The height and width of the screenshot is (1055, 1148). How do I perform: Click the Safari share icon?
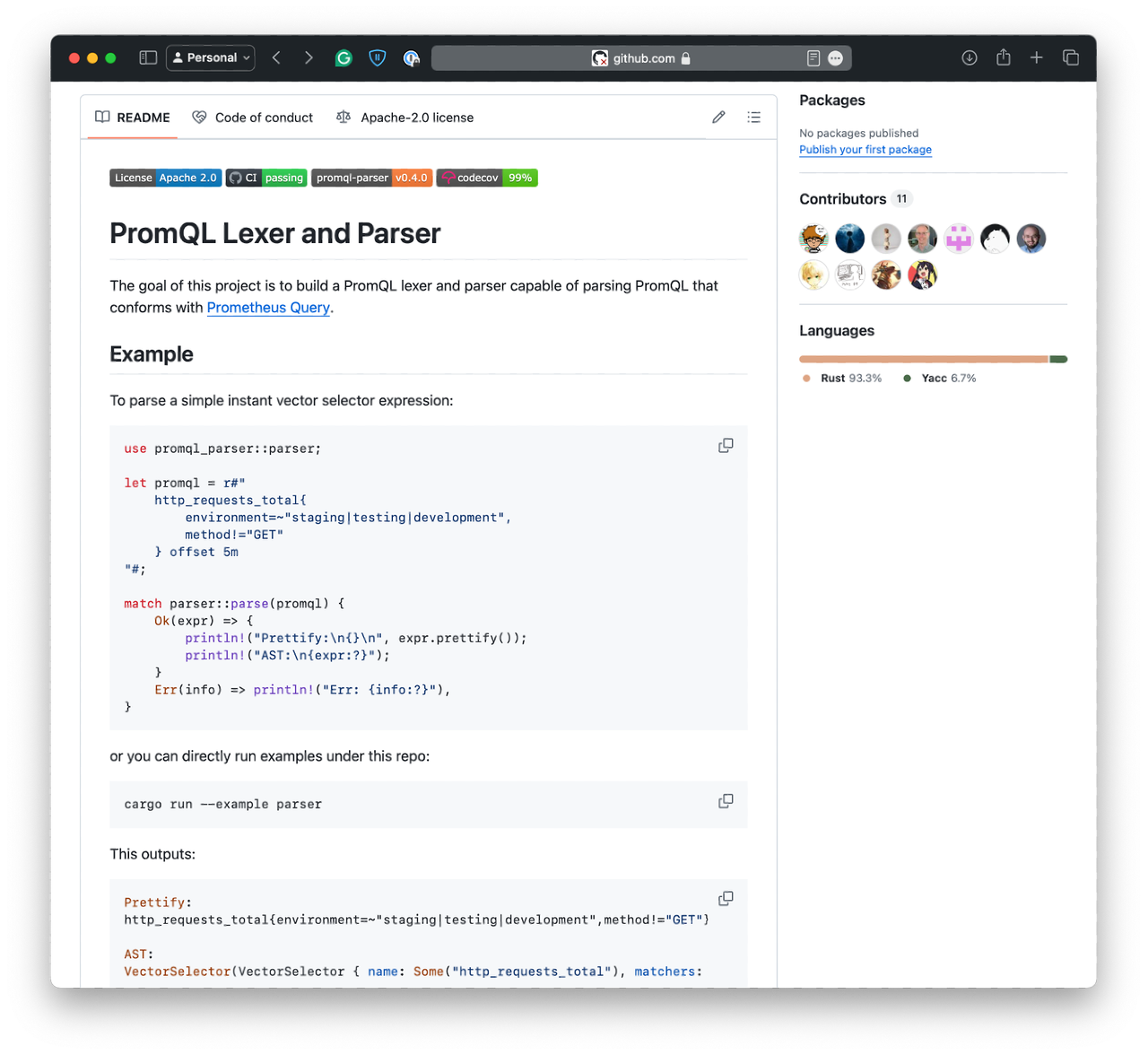coord(1004,57)
